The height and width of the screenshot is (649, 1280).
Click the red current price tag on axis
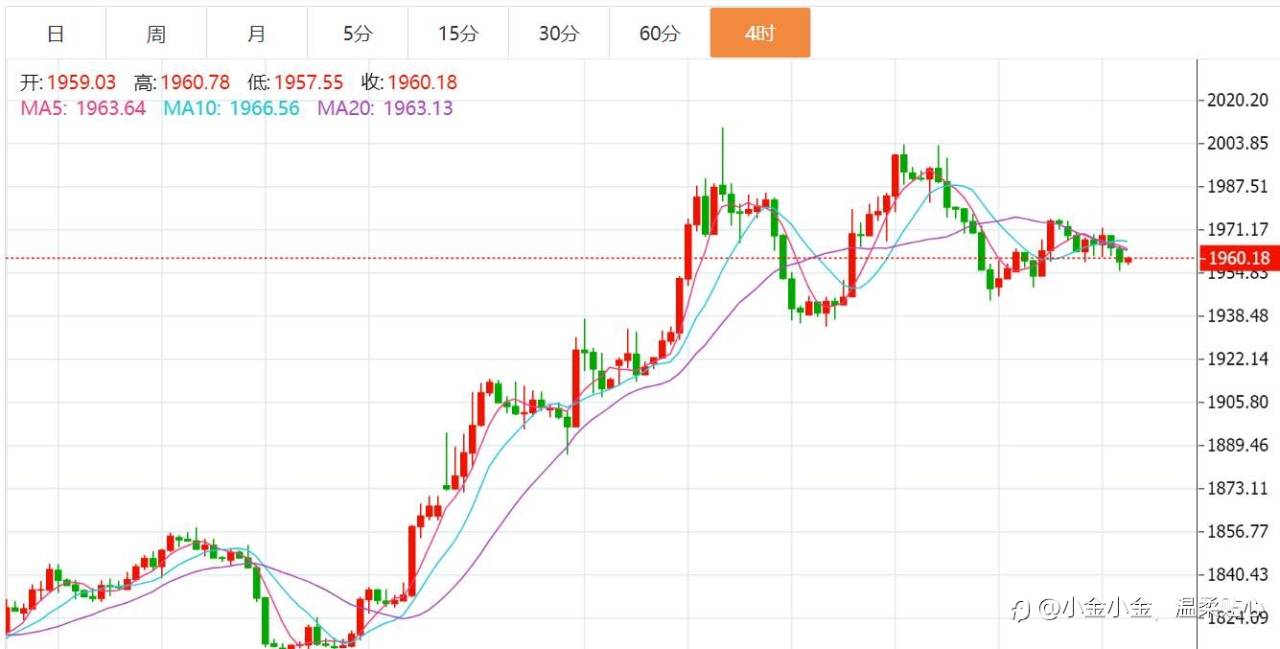coord(1240,258)
